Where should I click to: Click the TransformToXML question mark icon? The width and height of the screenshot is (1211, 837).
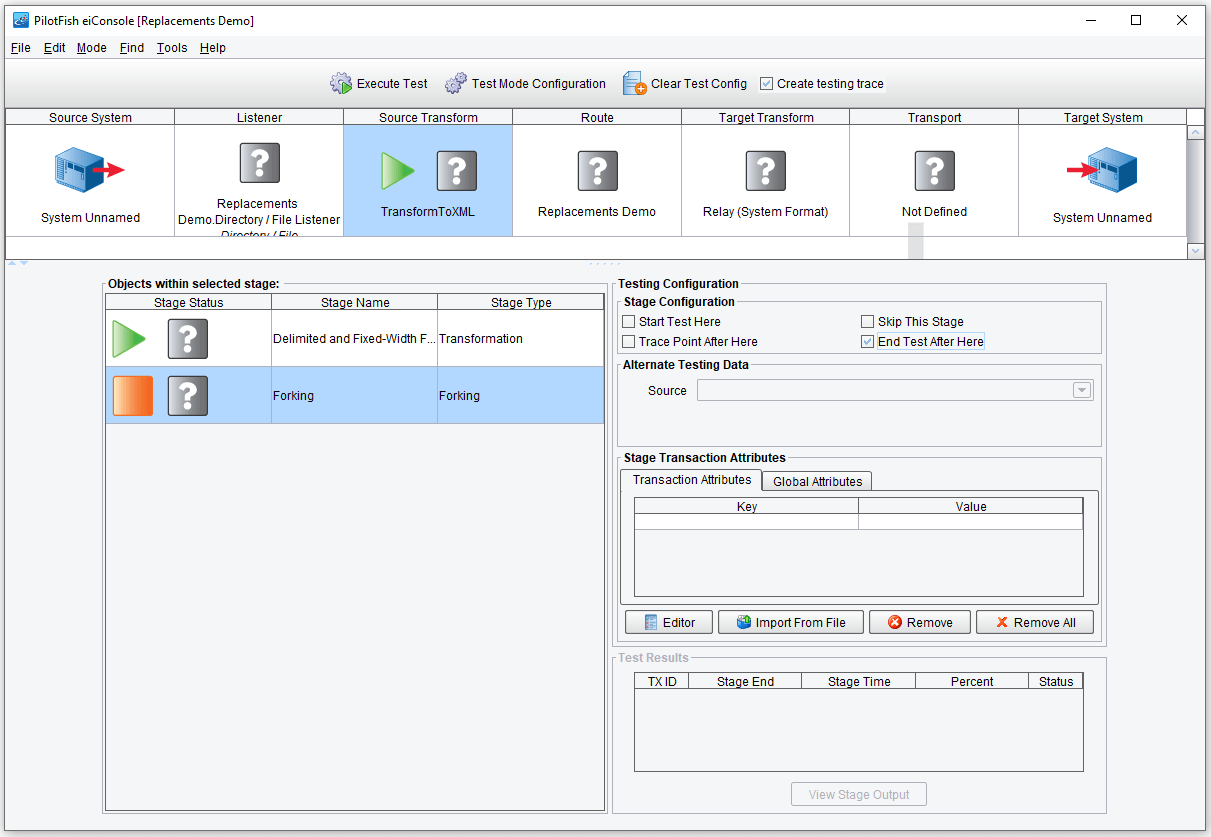[x=457, y=171]
